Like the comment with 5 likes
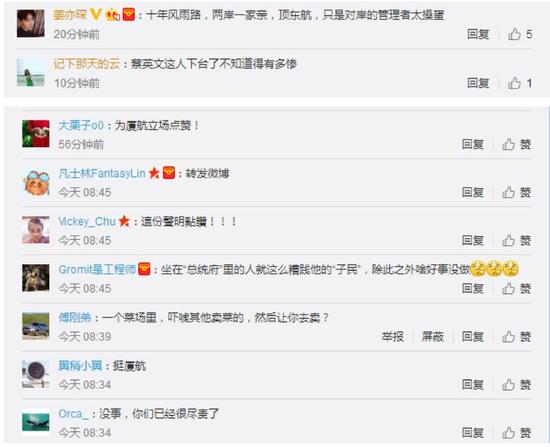This screenshot has width=550, height=447. [520, 34]
